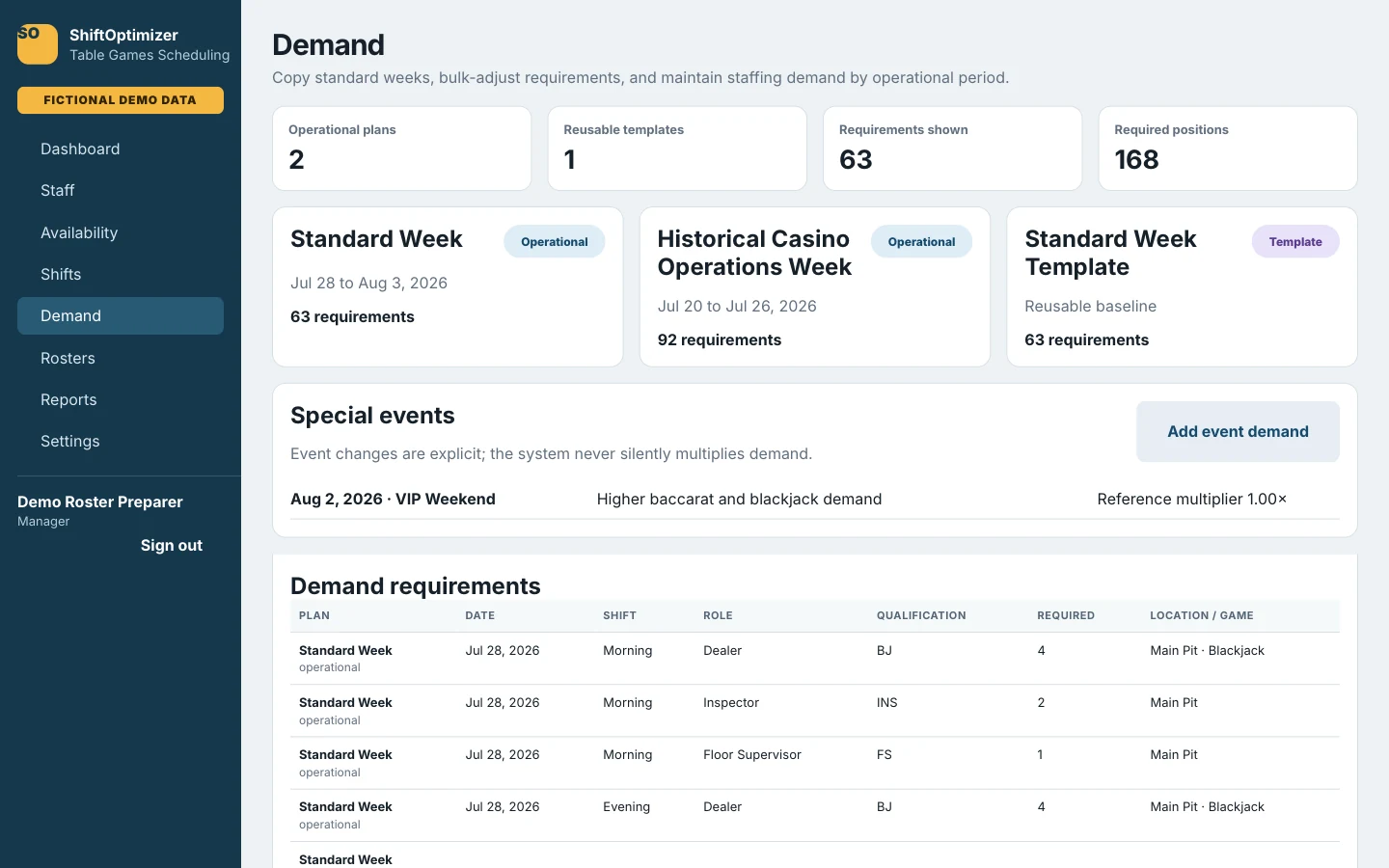Click the LOCATION / GAME column header
The height and width of the screenshot is (868, 1389).
pos(1202,615)
